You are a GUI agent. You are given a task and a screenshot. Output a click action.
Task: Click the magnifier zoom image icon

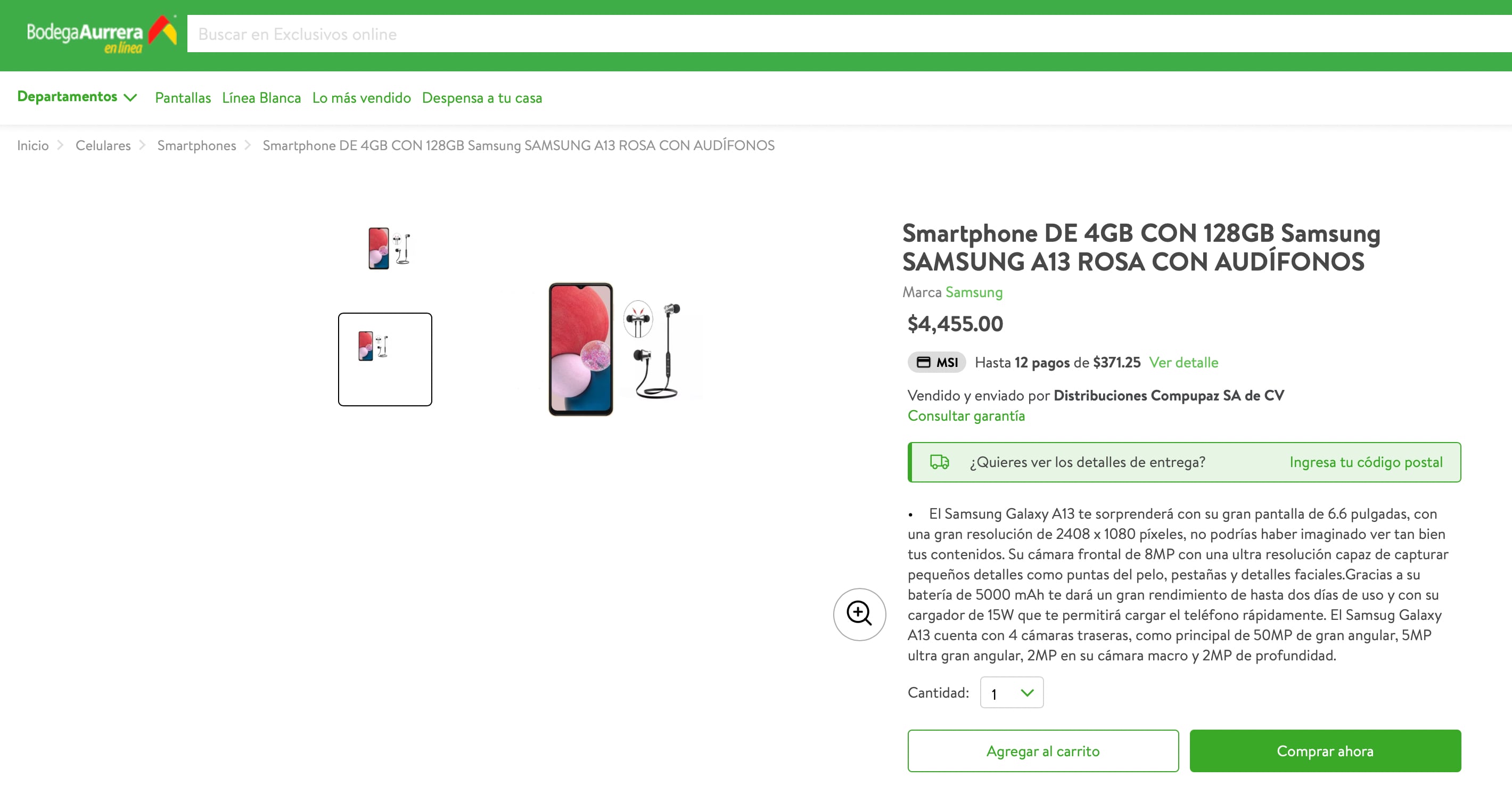[x=859, y=614]
